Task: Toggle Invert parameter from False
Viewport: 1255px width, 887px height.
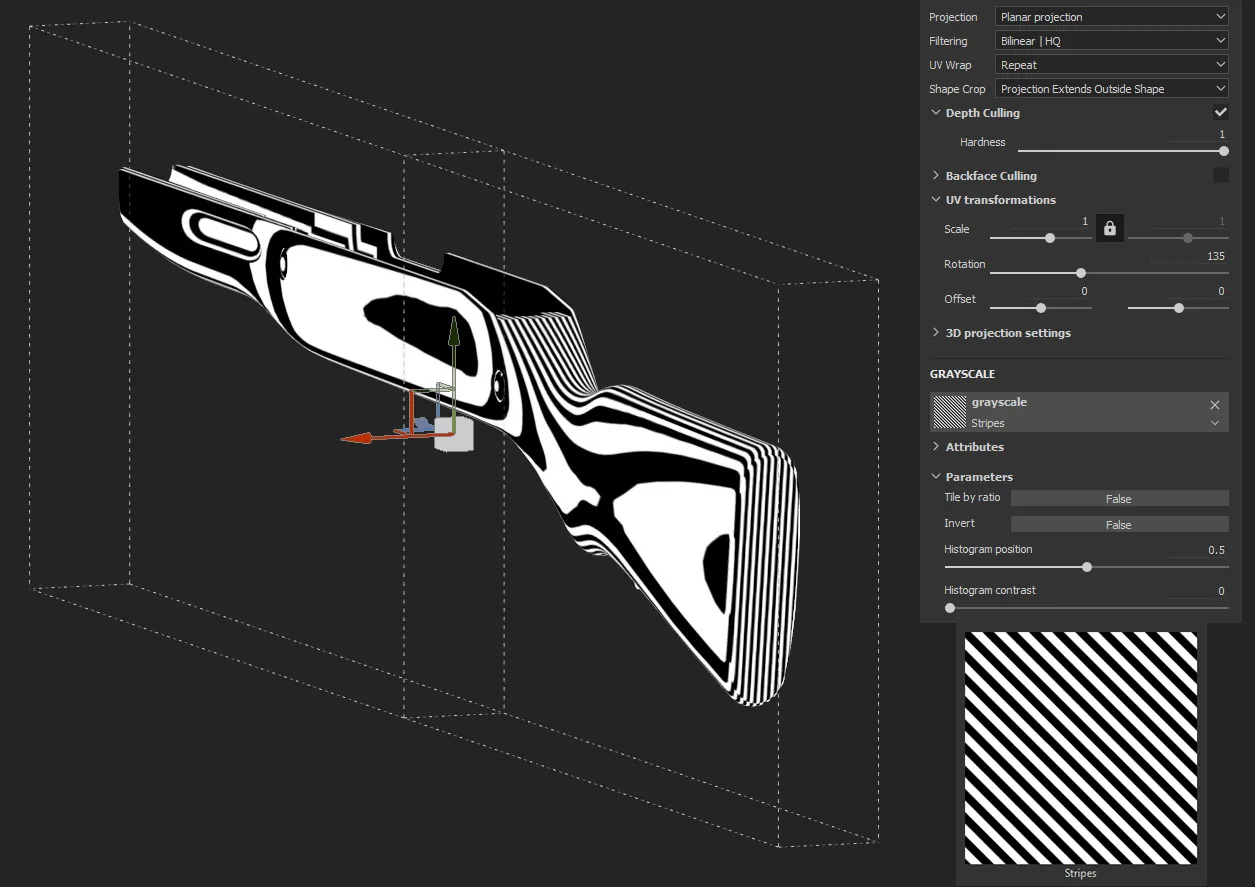Action: 1119,524
